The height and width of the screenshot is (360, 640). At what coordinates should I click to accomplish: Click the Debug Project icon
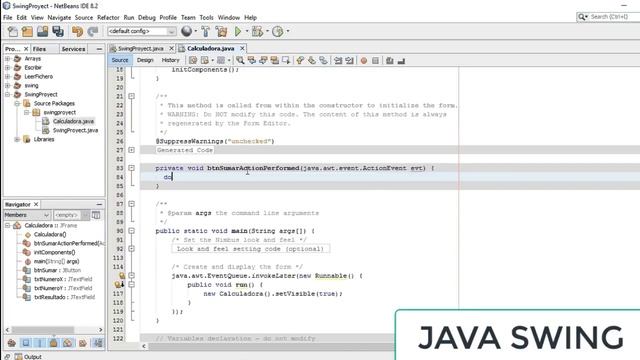pos(258,31)
